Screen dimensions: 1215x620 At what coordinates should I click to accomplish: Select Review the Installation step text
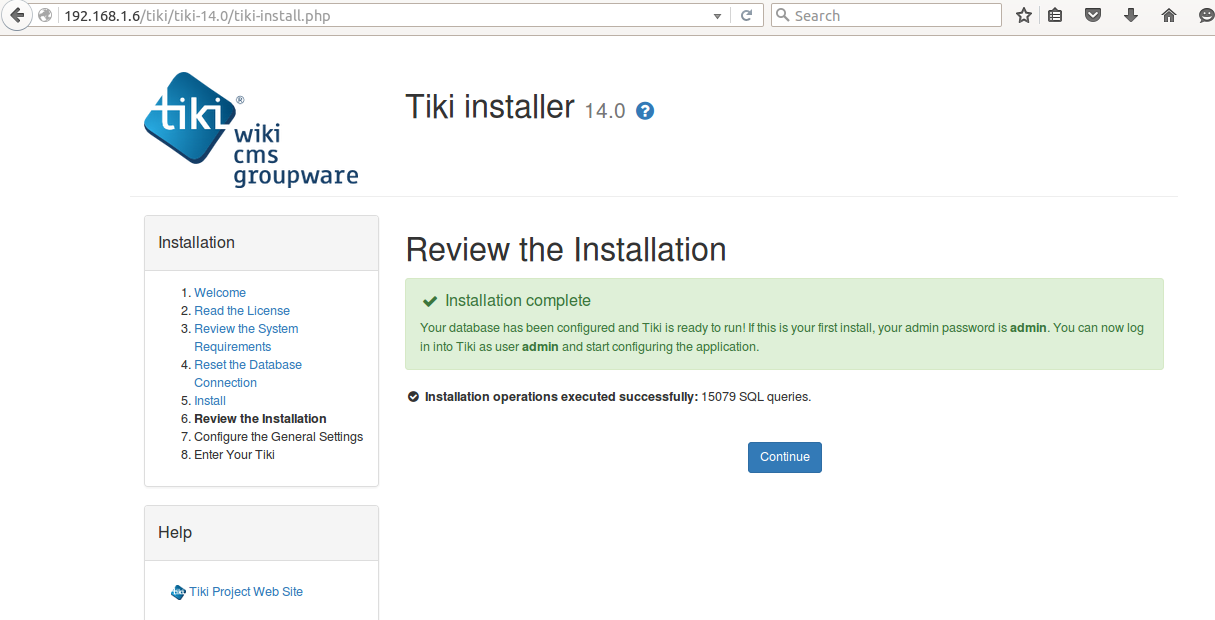[x=260, y=419]
